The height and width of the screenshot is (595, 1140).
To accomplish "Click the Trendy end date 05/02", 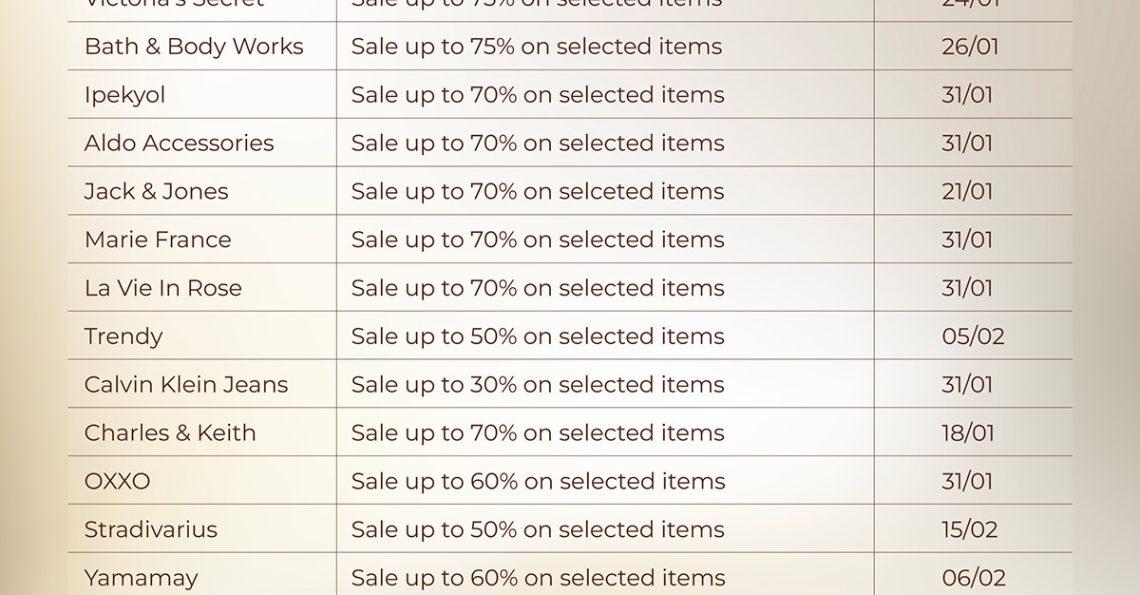I will [x=972, y=336].
